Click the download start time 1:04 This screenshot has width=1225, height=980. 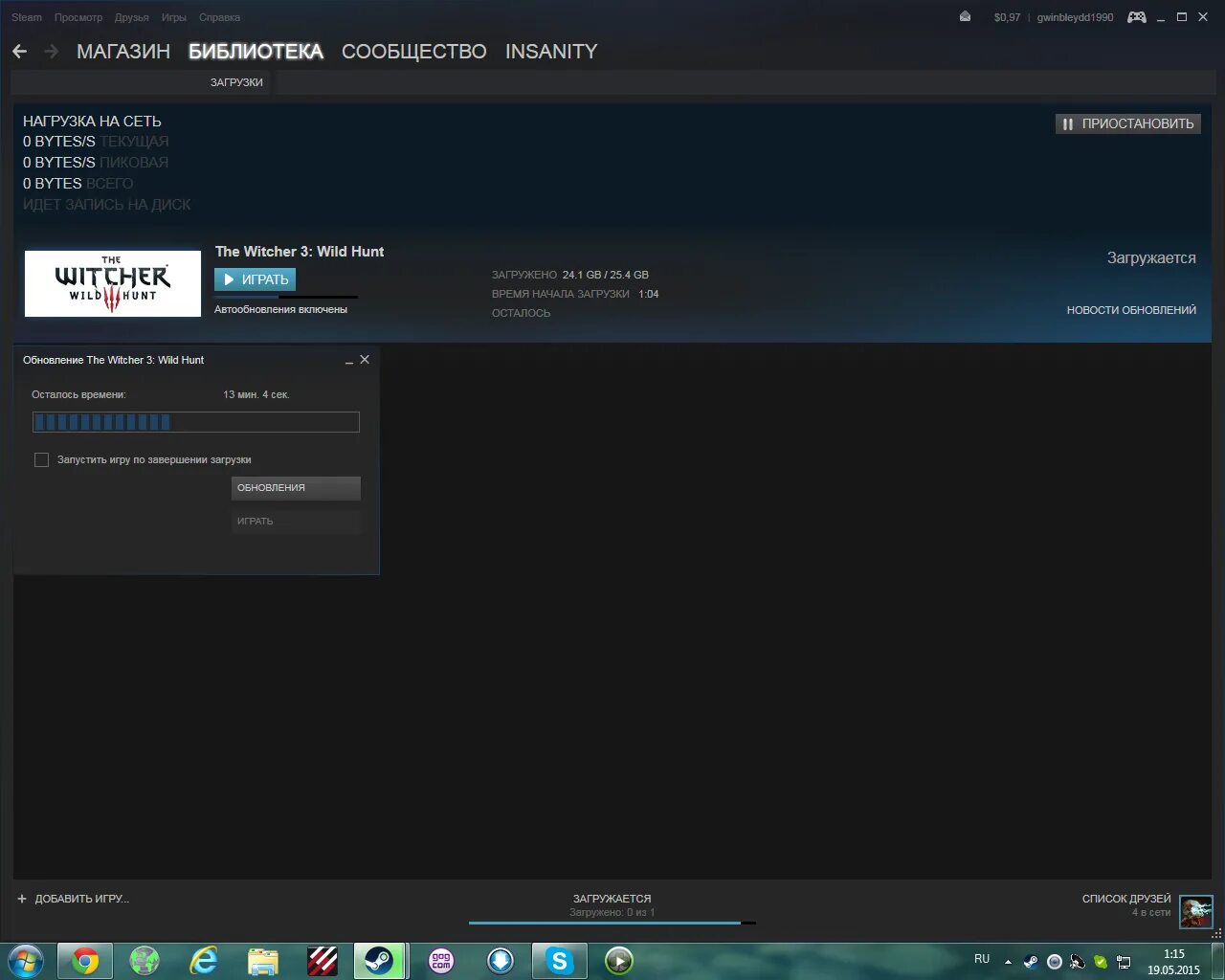point(649,294)
